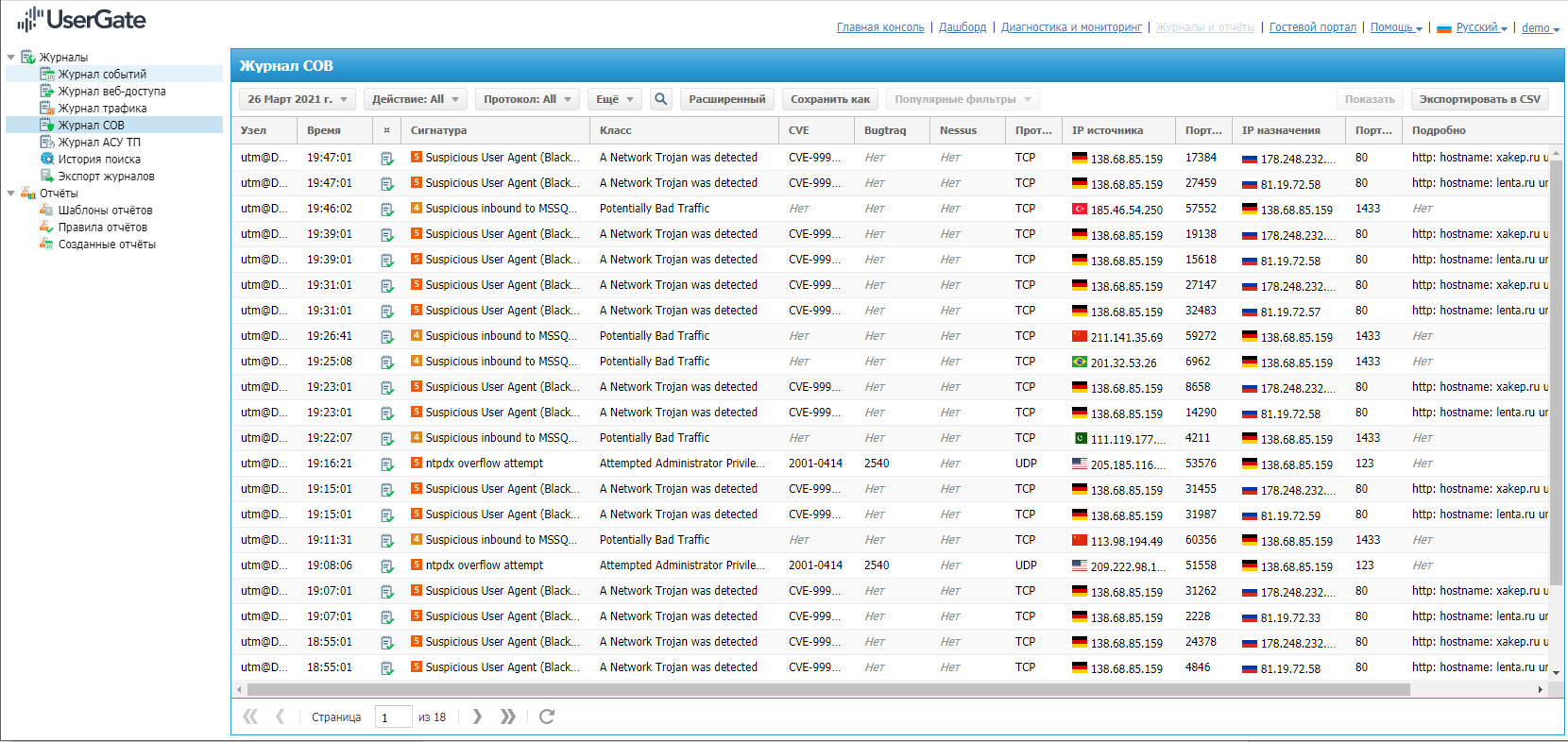Sort by the Класс column header

(x=684, y=130)
